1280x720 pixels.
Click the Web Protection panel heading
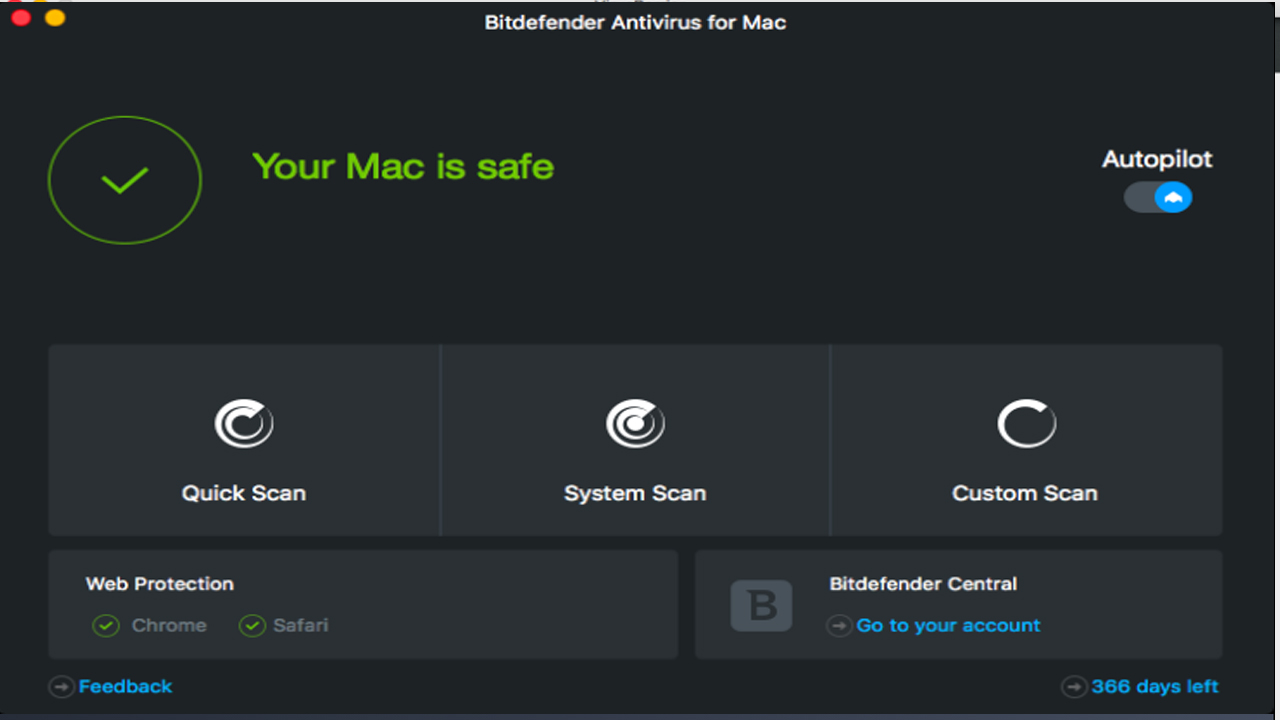point(160,584)
